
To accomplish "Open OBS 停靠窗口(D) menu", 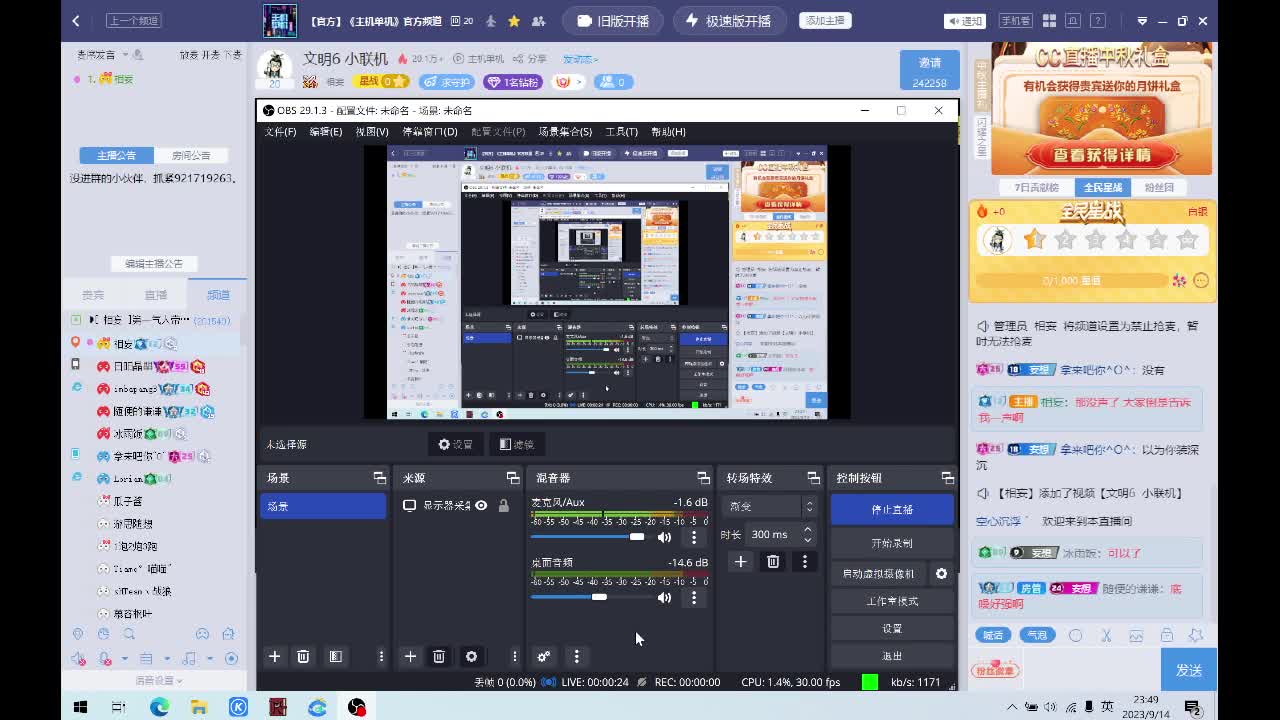I will pyautogui.click(x=430, y=132).
